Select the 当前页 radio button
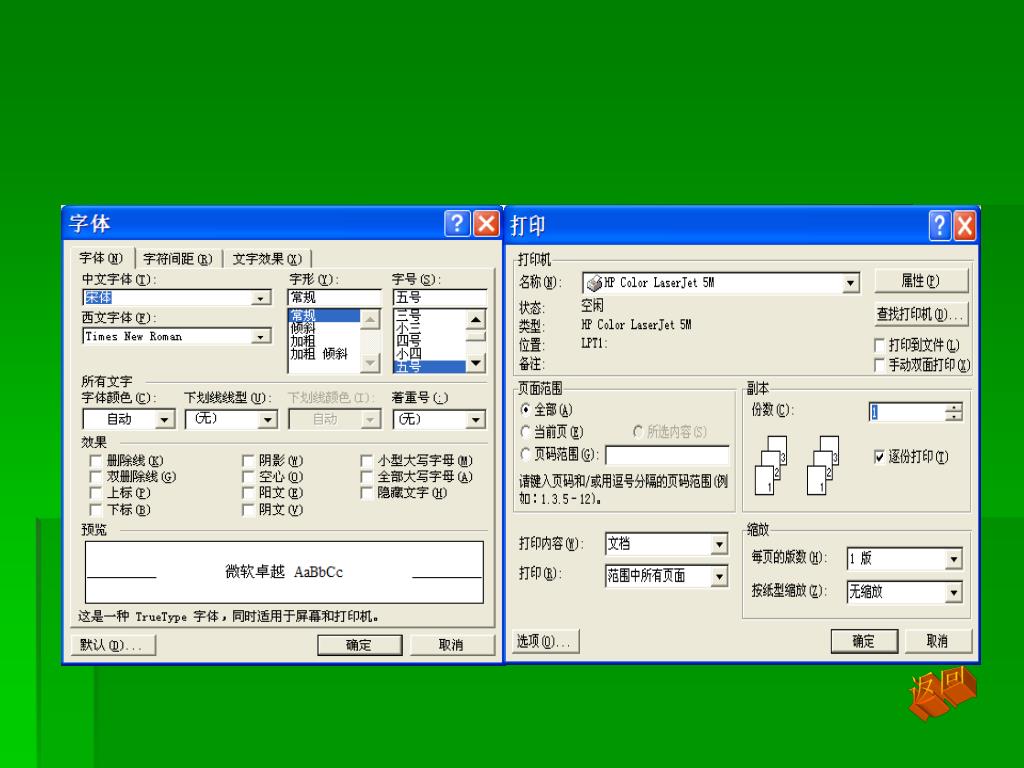The image size is (1024, 768). [525, 432]
